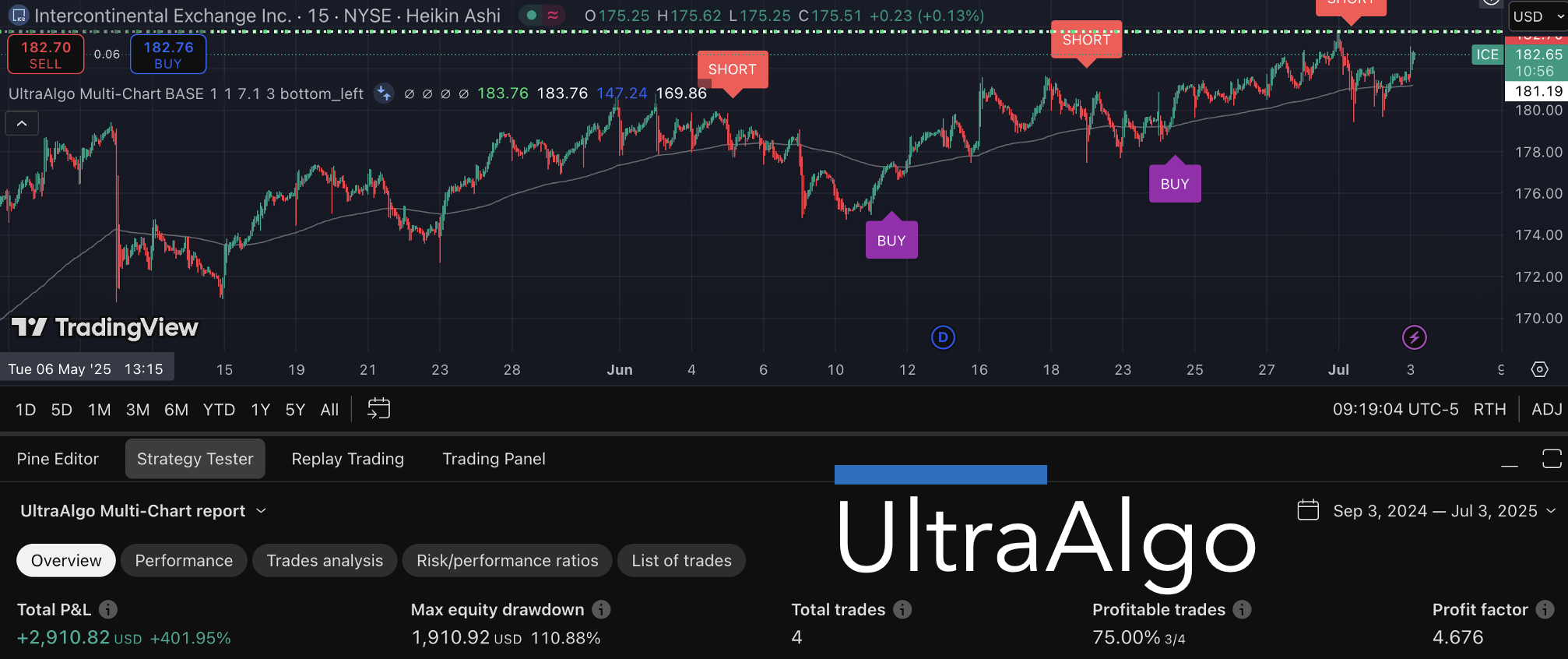Screen dimensions: 1568x659
Task: Click the 75.00% profitable trades value
Action: [1127, 637]
